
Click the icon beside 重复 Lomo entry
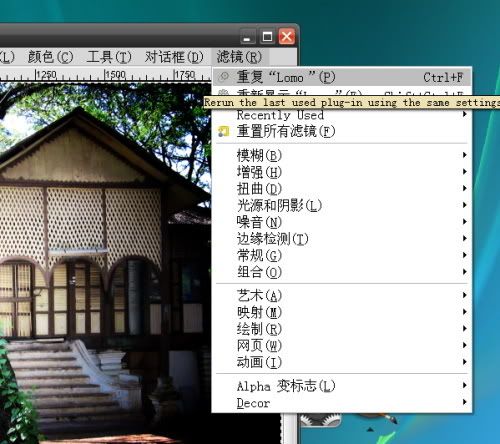pos(223,77)
